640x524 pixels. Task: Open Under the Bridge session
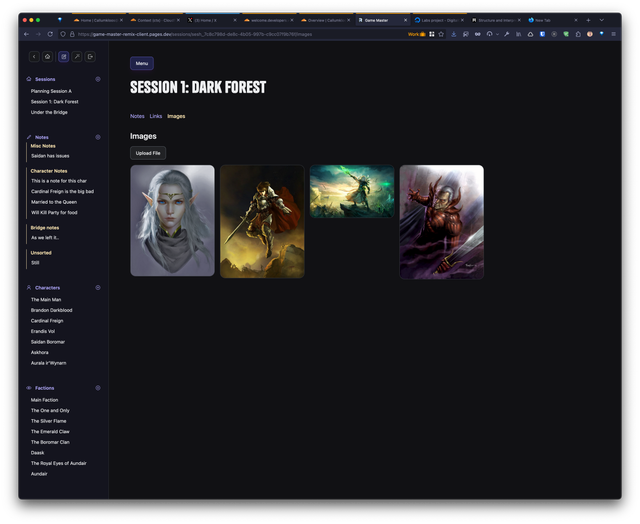pos(49,112)
